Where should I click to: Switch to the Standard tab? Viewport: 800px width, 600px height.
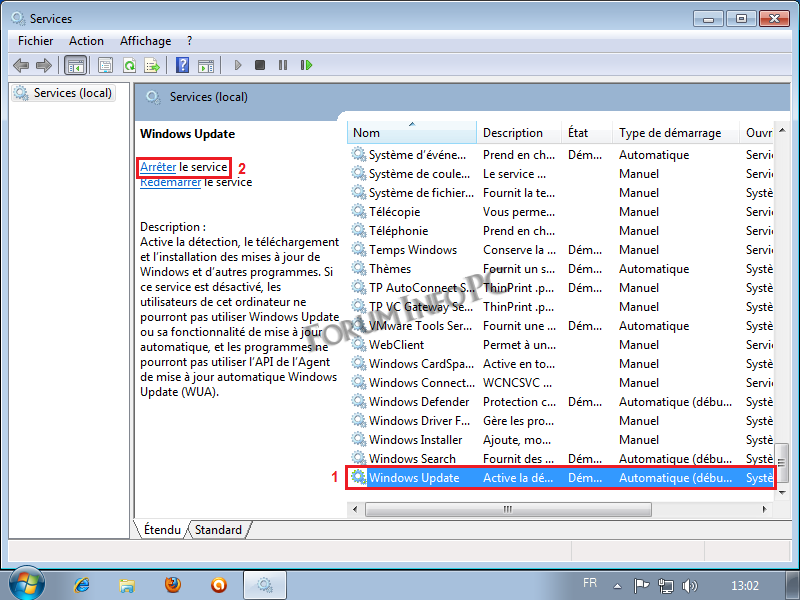[x=218, y=530]
